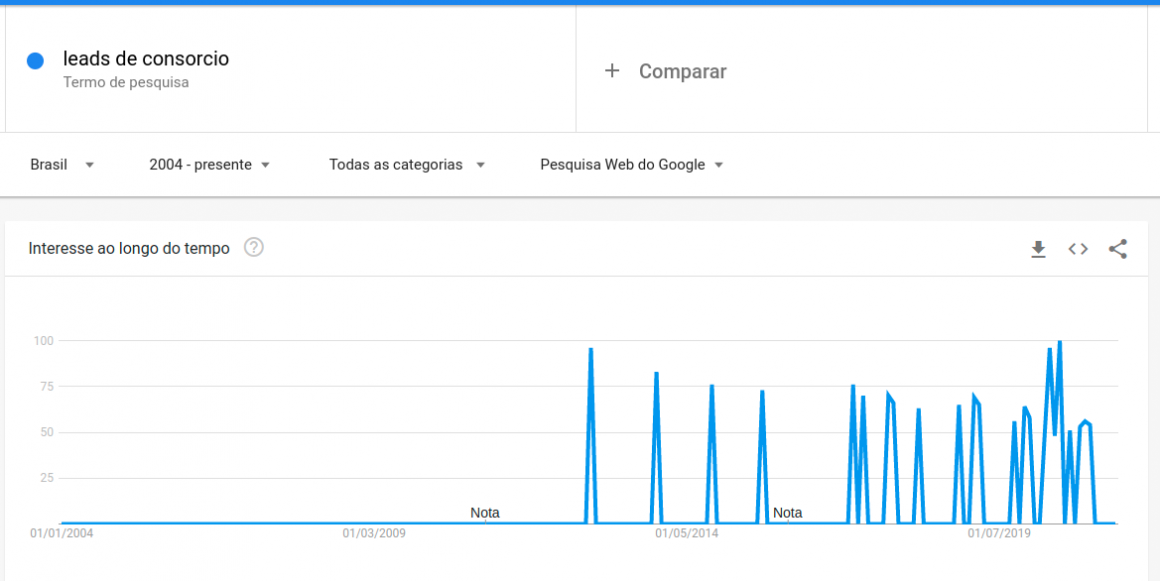Click the blue dot of search term
1160x581 pixels.
click(35, 61)
